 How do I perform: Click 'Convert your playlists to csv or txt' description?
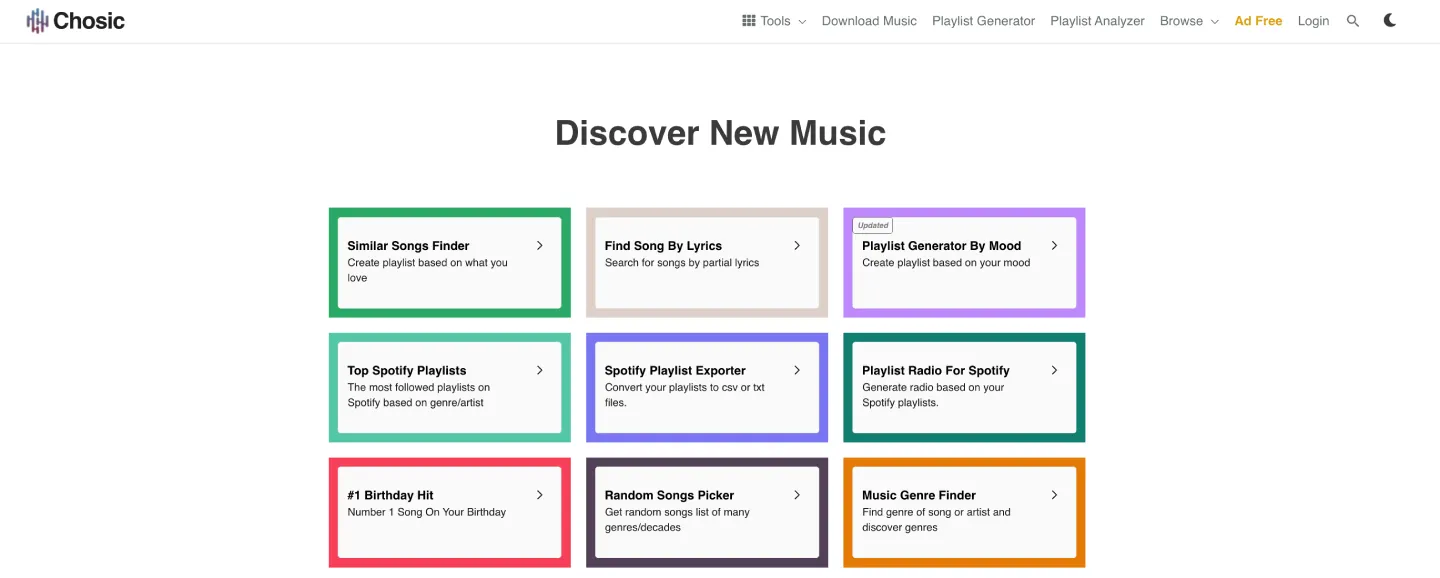tap(685, 395)
